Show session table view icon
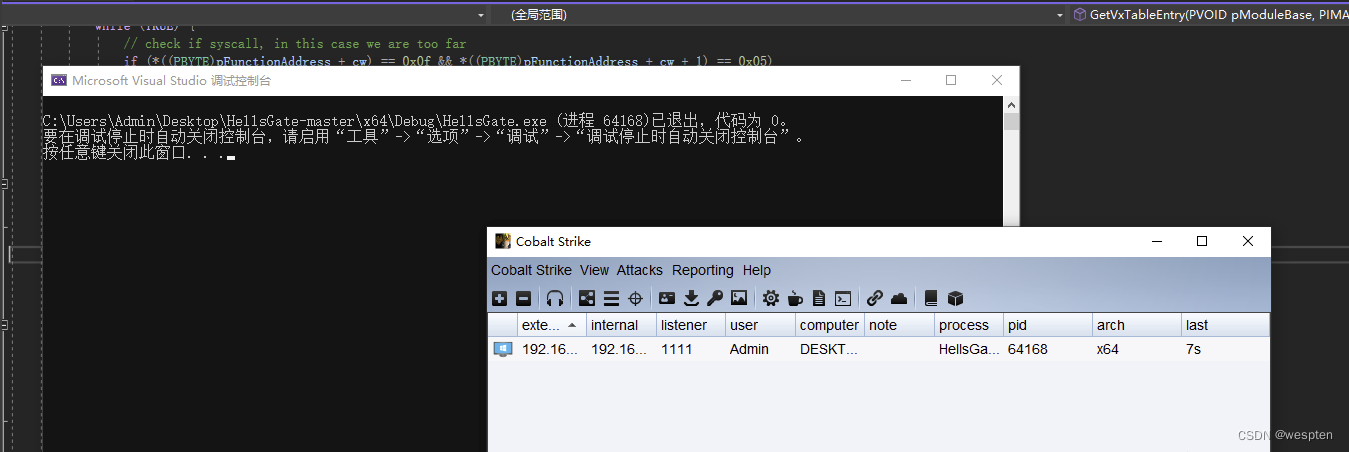This screenshot has width=1349, height=452. [611, 298]
